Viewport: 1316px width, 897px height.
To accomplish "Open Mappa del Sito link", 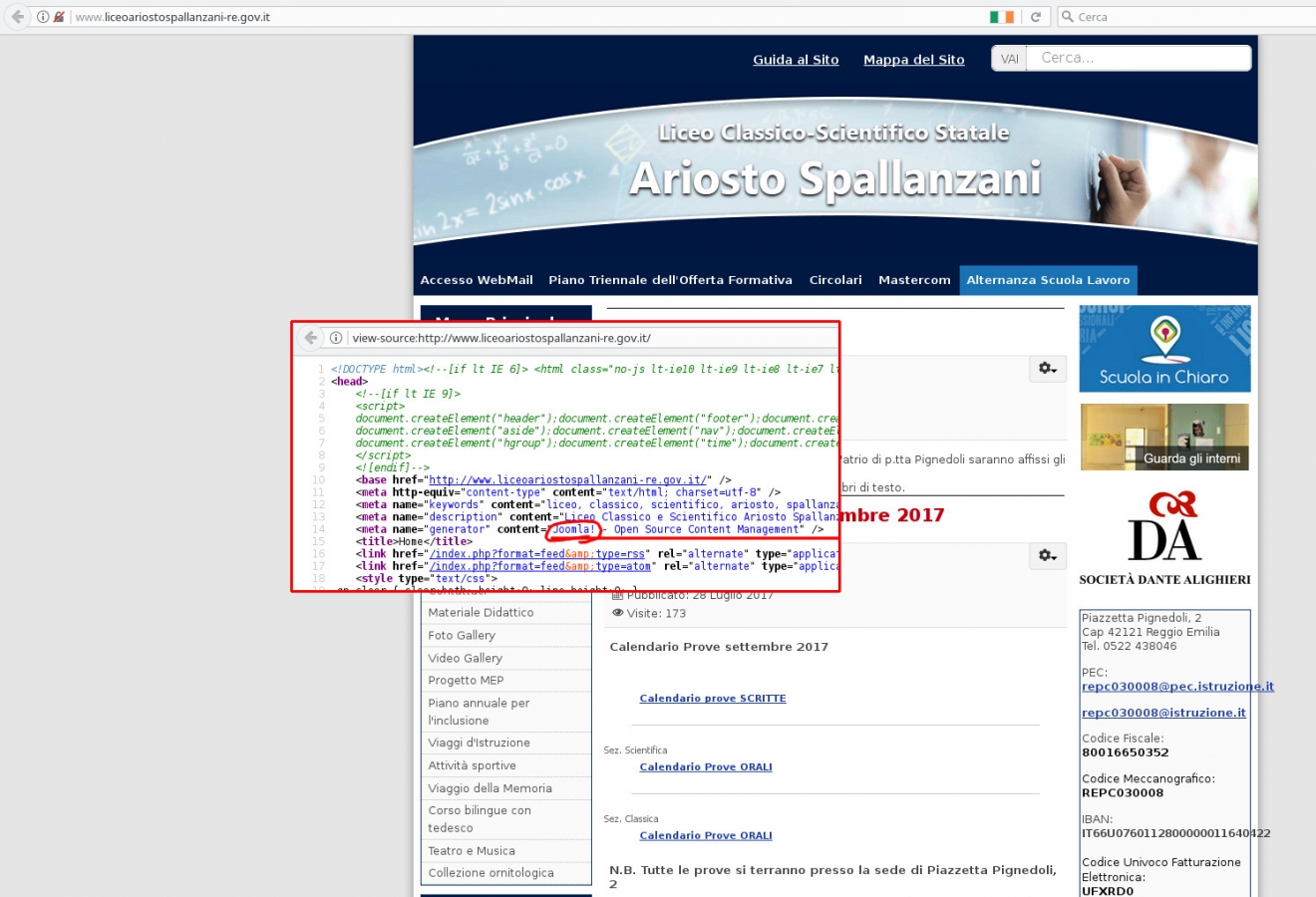I will coord(914,60).
